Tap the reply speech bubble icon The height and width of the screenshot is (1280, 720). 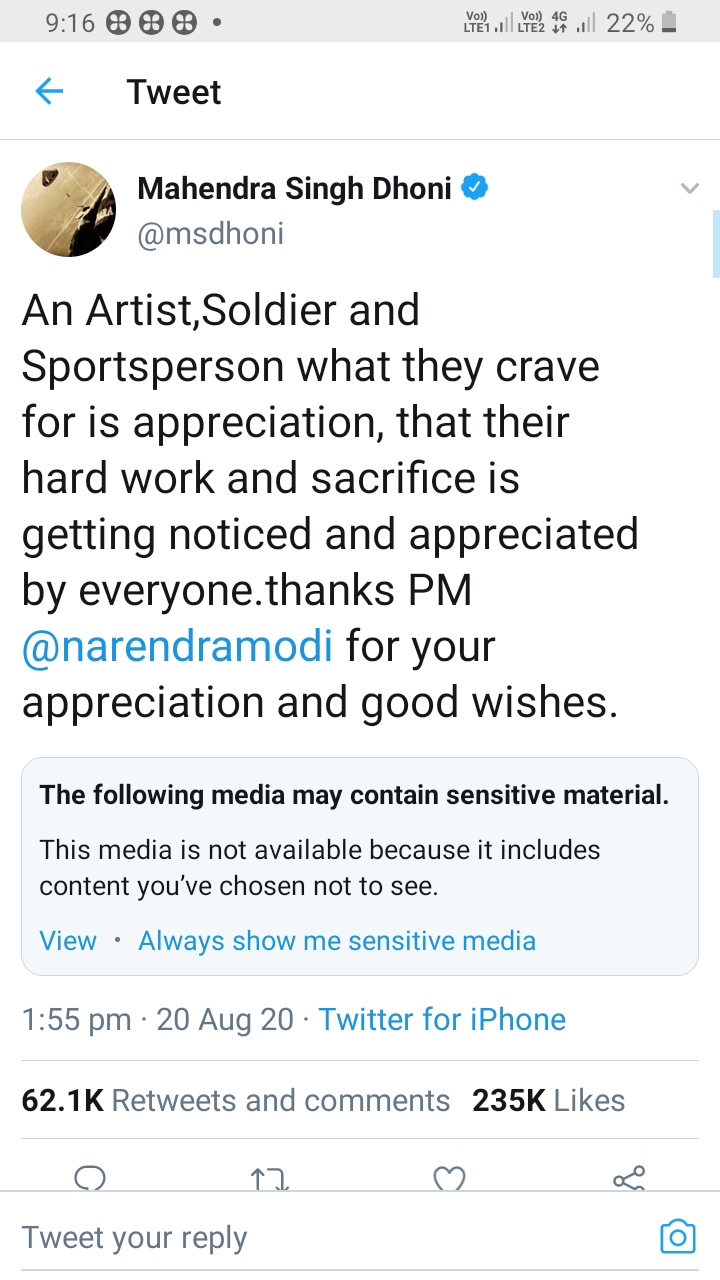(90, 1179)
